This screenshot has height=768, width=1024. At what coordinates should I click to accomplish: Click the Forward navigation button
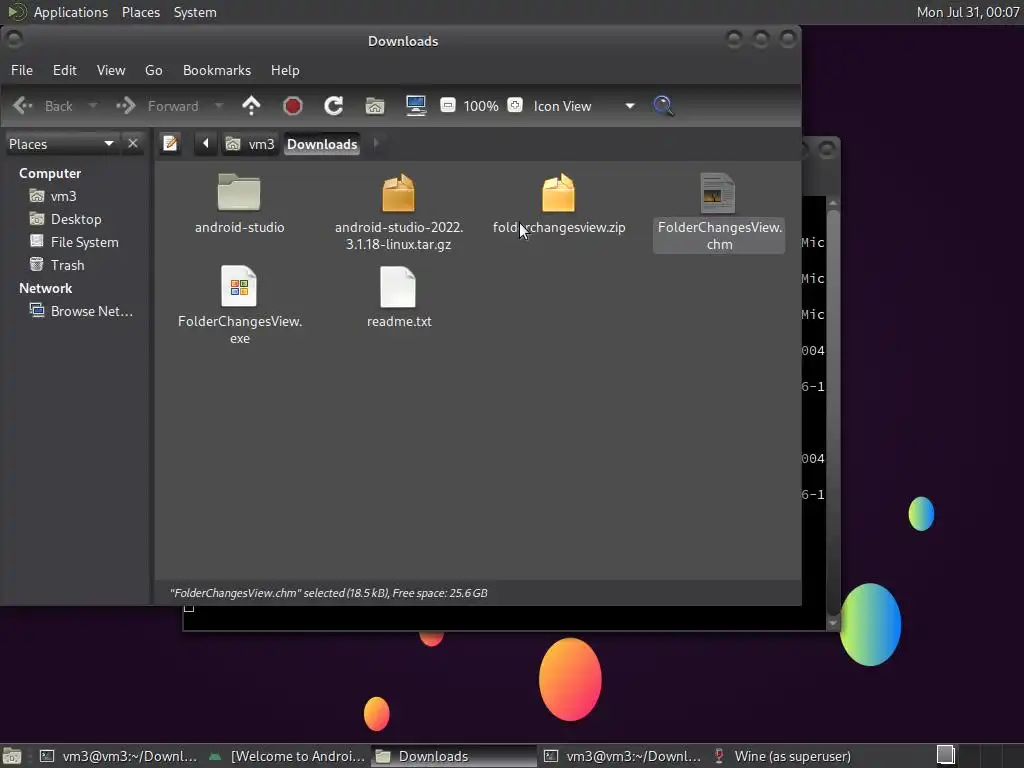click(x=157, y=106)
